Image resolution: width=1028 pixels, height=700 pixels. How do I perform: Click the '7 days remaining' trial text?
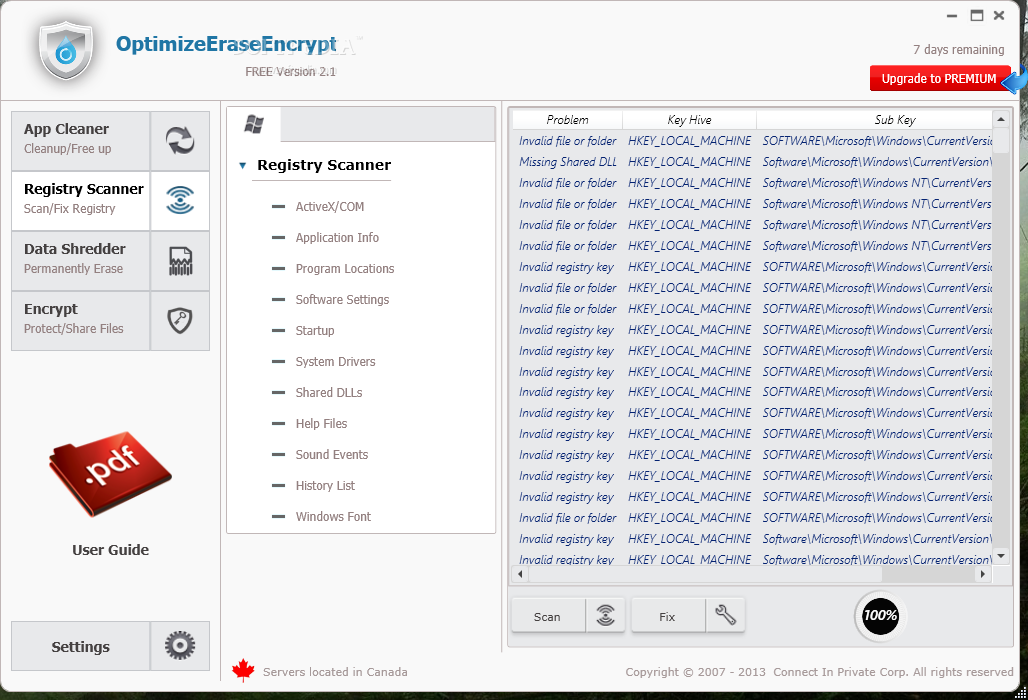(x=959, y=50)
